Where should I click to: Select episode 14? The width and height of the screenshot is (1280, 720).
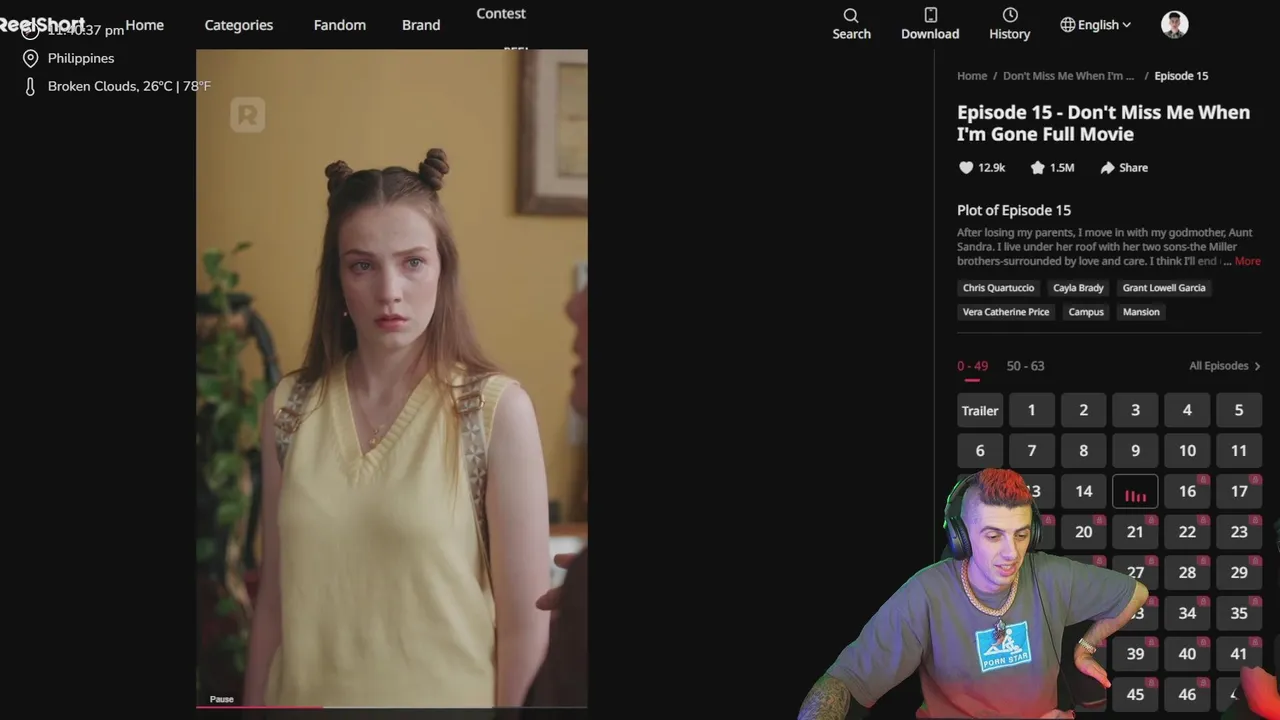point(1083,492)
